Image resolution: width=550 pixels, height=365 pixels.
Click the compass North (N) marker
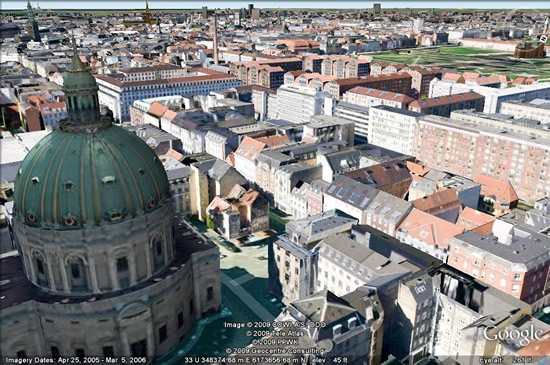tap(543, 39)
